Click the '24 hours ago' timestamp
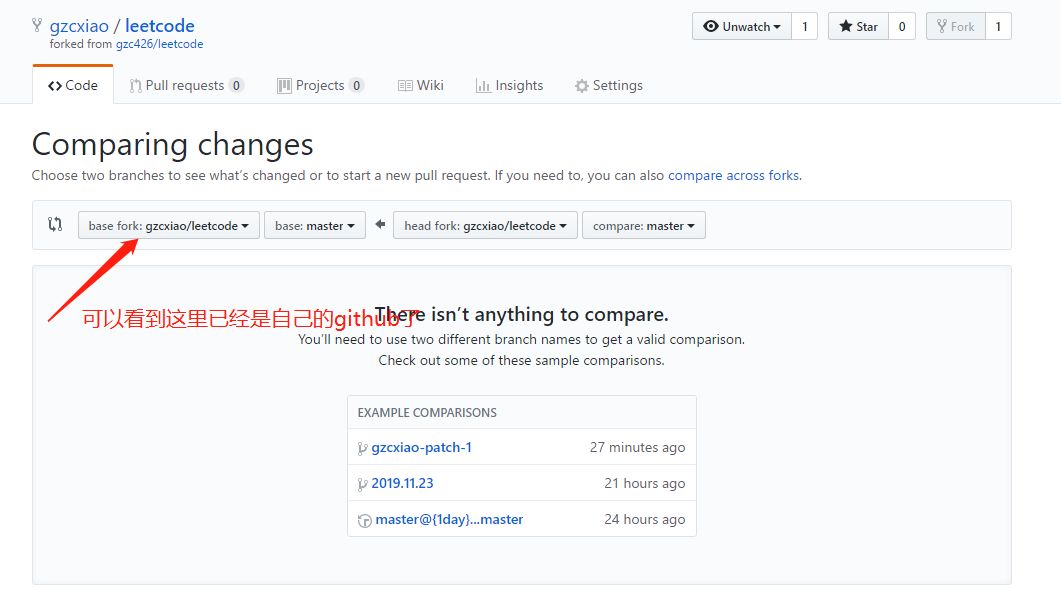The height and width of the screenshot is (589, 1061). coord(645,519)
